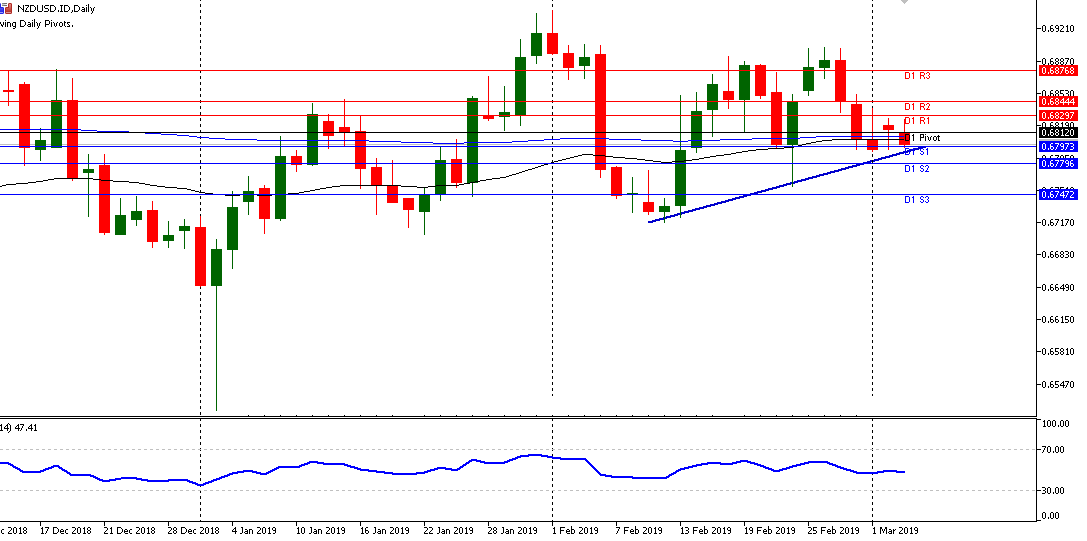Screen dimensions: 1087x541
Task: Select the D1 S3 support label
Action: 917,200
